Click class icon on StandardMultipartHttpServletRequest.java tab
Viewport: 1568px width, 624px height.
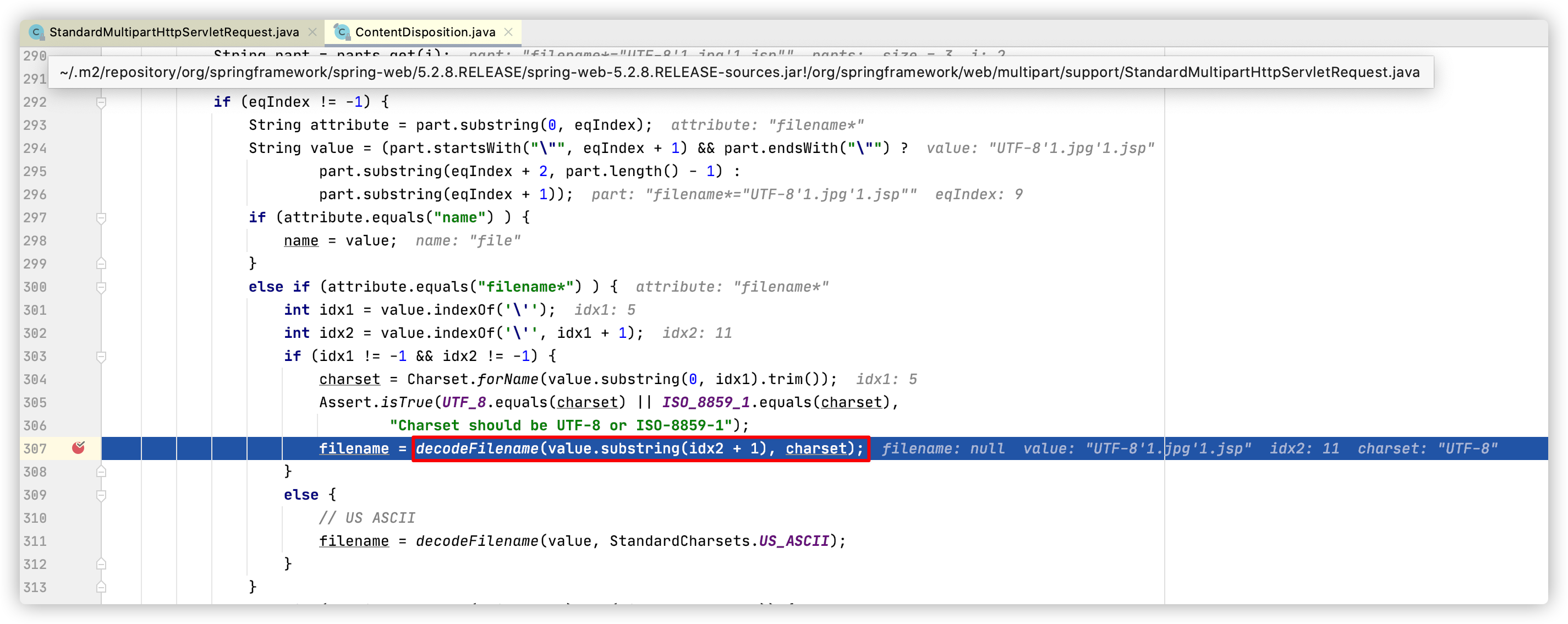click(x=36, y=32)
